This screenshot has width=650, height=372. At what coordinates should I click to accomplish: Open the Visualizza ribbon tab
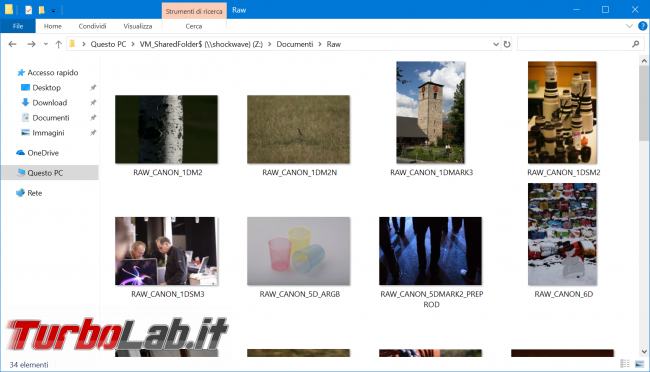click(x=138, y=26)
